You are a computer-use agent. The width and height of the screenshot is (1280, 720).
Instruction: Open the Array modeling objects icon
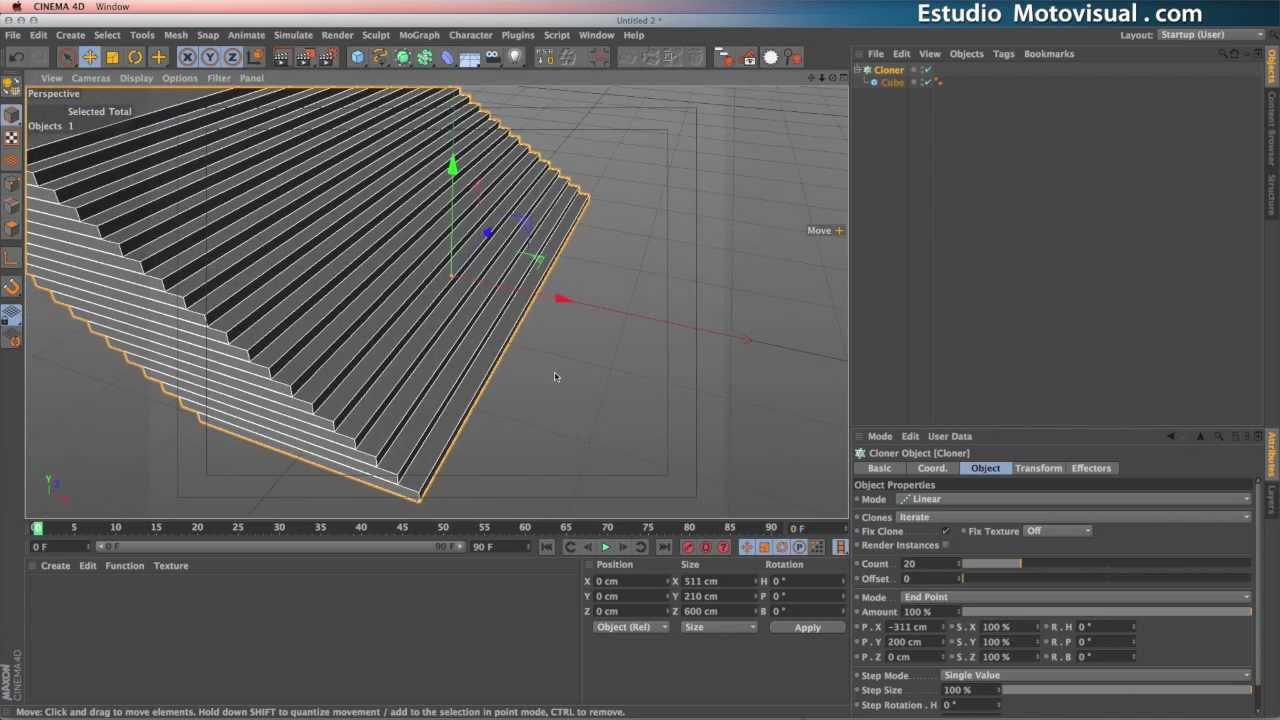[425, 57]
